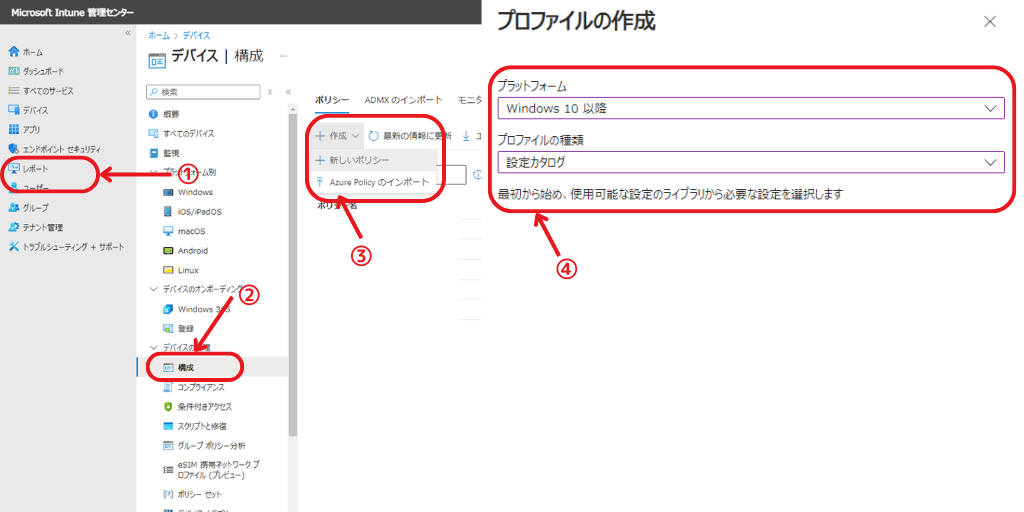Viewport: 1024px width, 512px height.
Task: Open スクリプトと修復 item
Action: (194, 426)
